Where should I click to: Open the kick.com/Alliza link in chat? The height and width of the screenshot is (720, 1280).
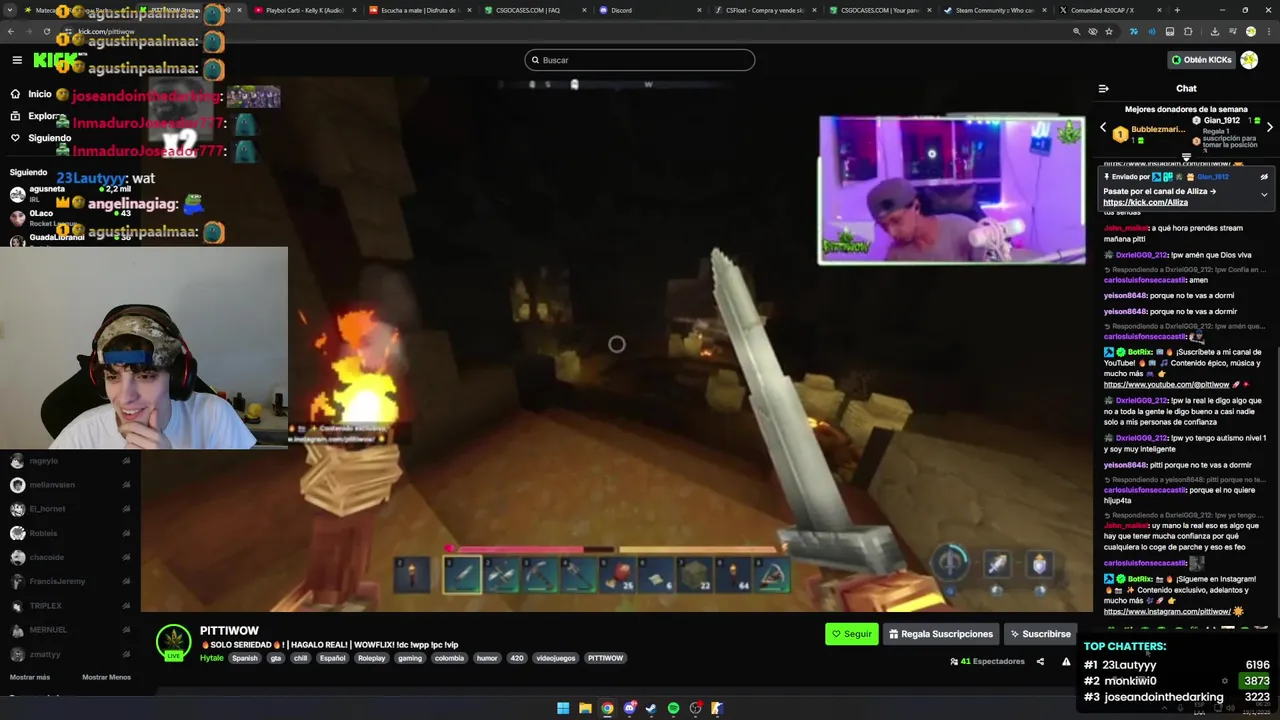pyautogui.click(x=1145, y=202)
